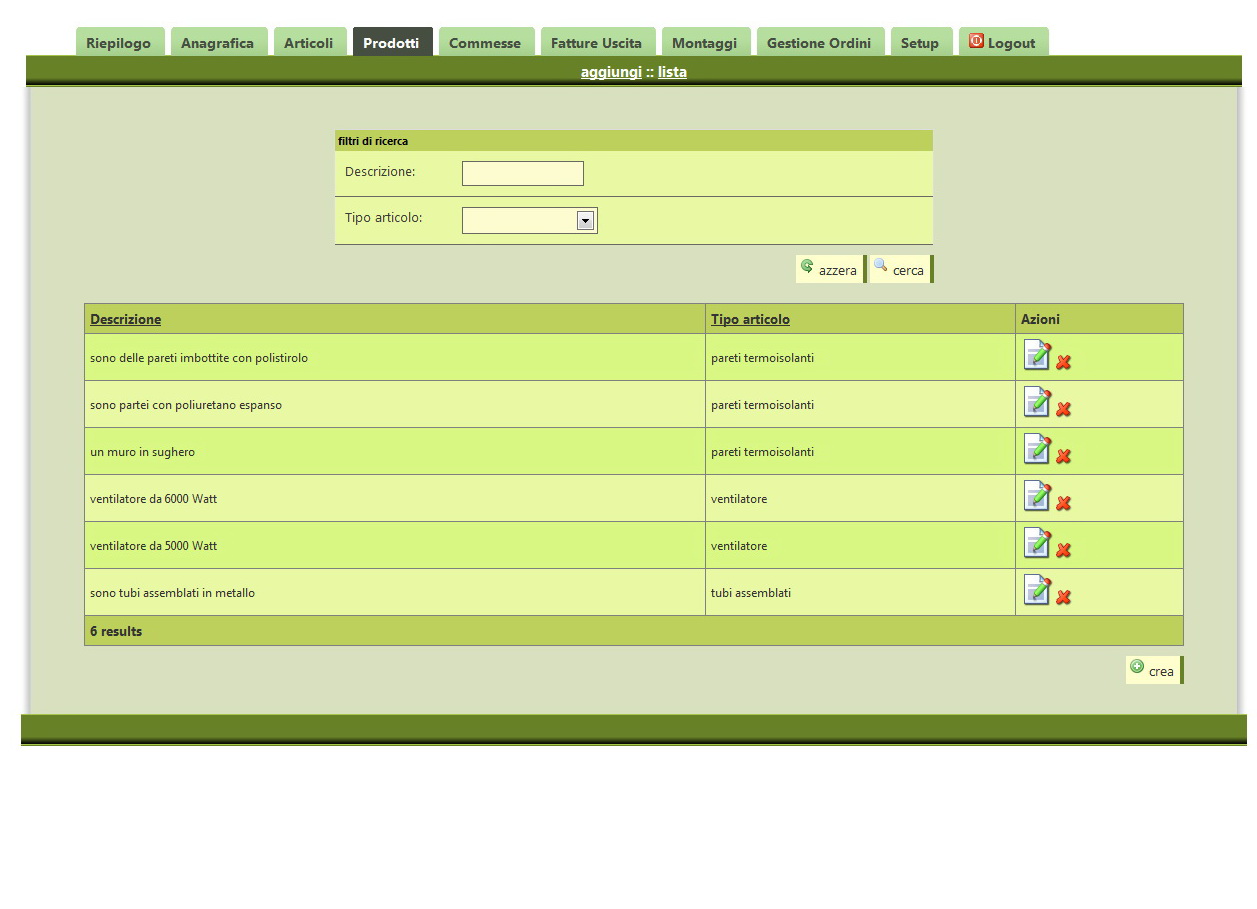Click the magnifier icon on the 'cerca' button
This screenshot has width=1257, height=909.
(881, 266)
